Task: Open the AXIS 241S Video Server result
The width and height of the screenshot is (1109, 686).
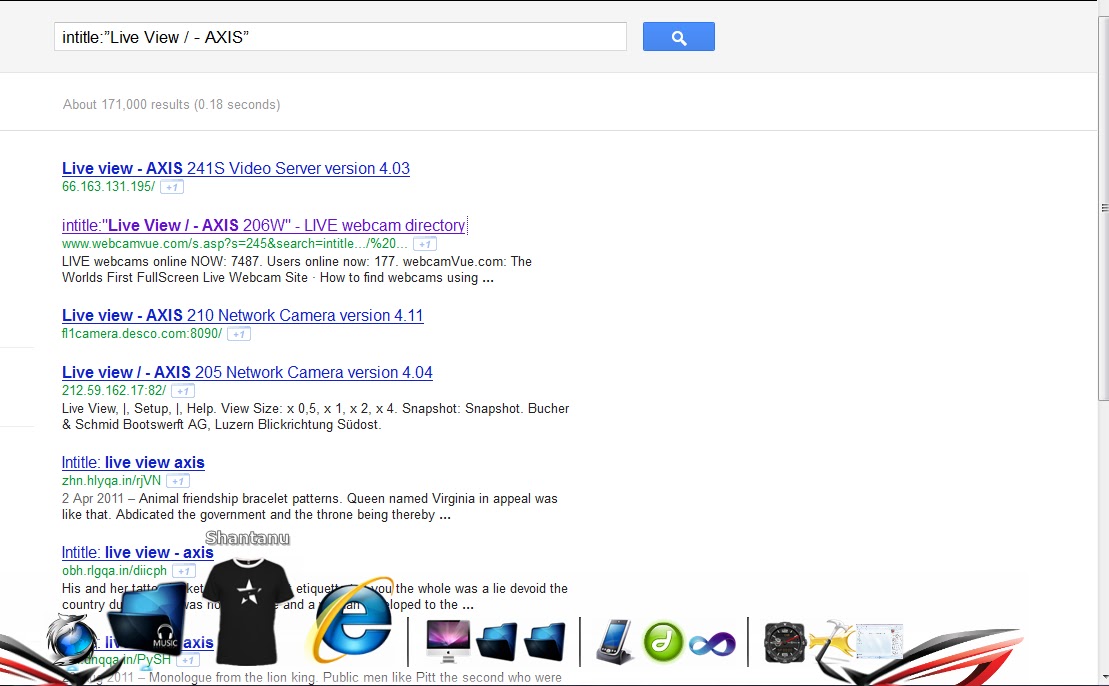Action: tap(236, 168)
